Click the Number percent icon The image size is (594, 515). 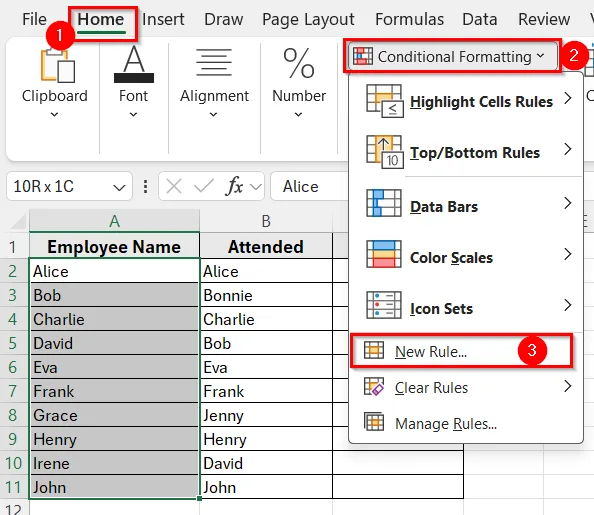click(299, 63)
